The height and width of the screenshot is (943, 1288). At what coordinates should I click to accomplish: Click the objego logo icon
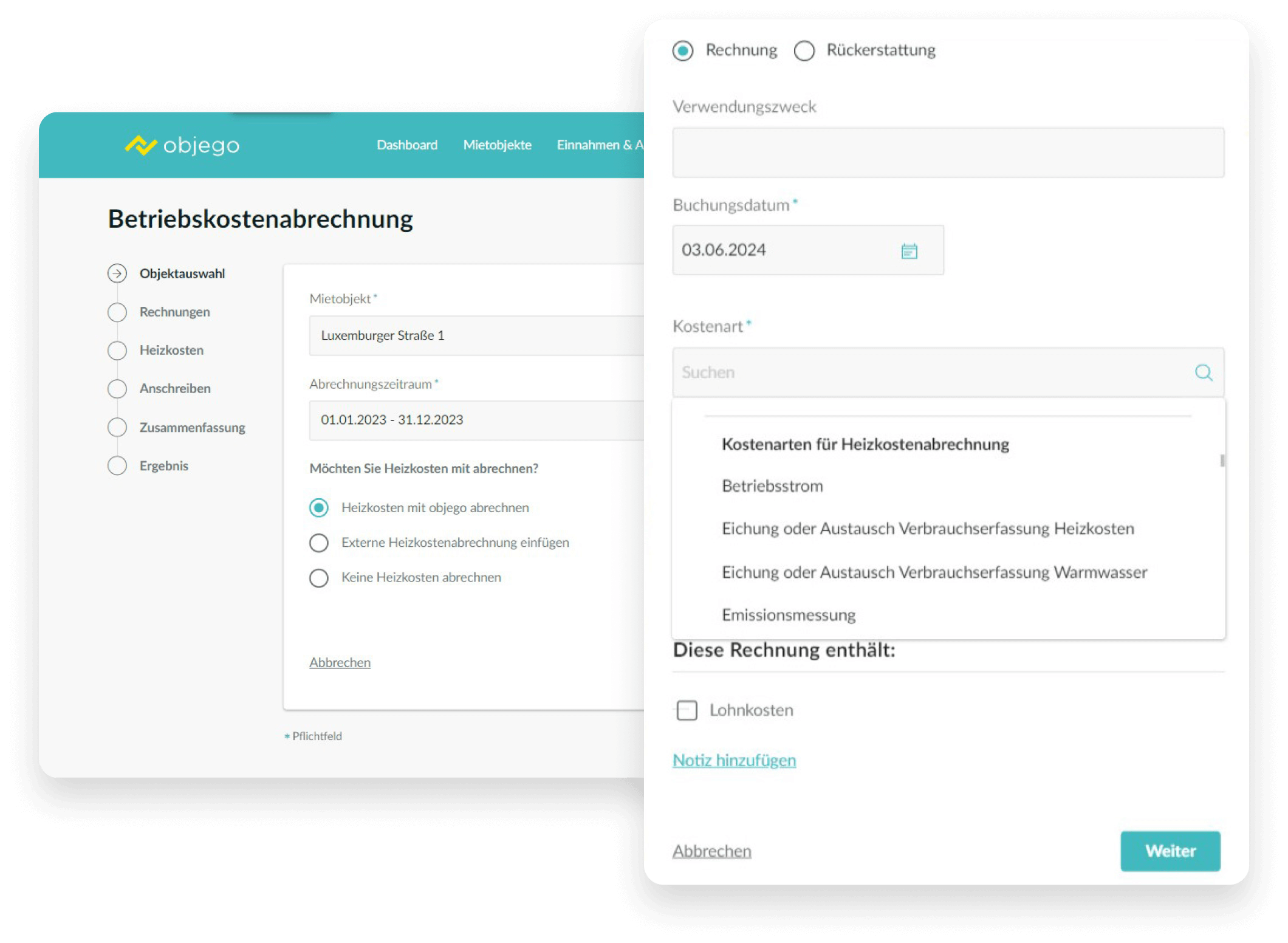pyautogui.click(x=141, y=145)
